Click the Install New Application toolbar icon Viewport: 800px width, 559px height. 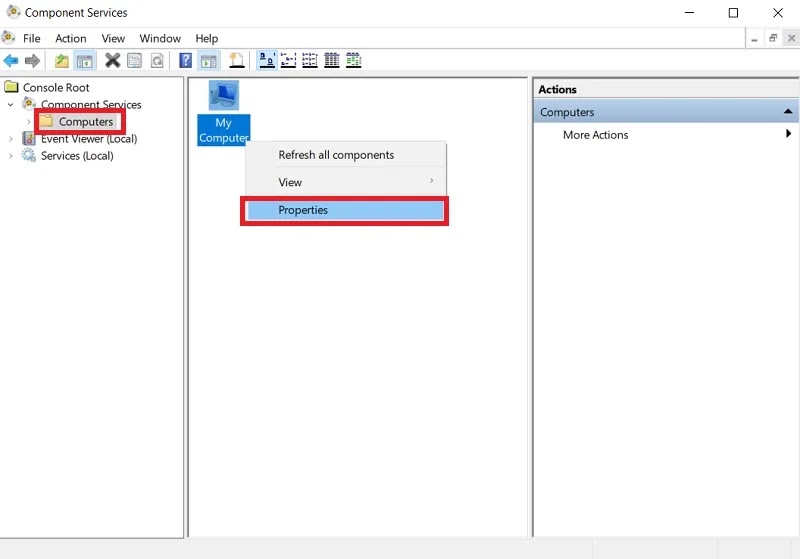pyautogui.click(x=236, y=60)
